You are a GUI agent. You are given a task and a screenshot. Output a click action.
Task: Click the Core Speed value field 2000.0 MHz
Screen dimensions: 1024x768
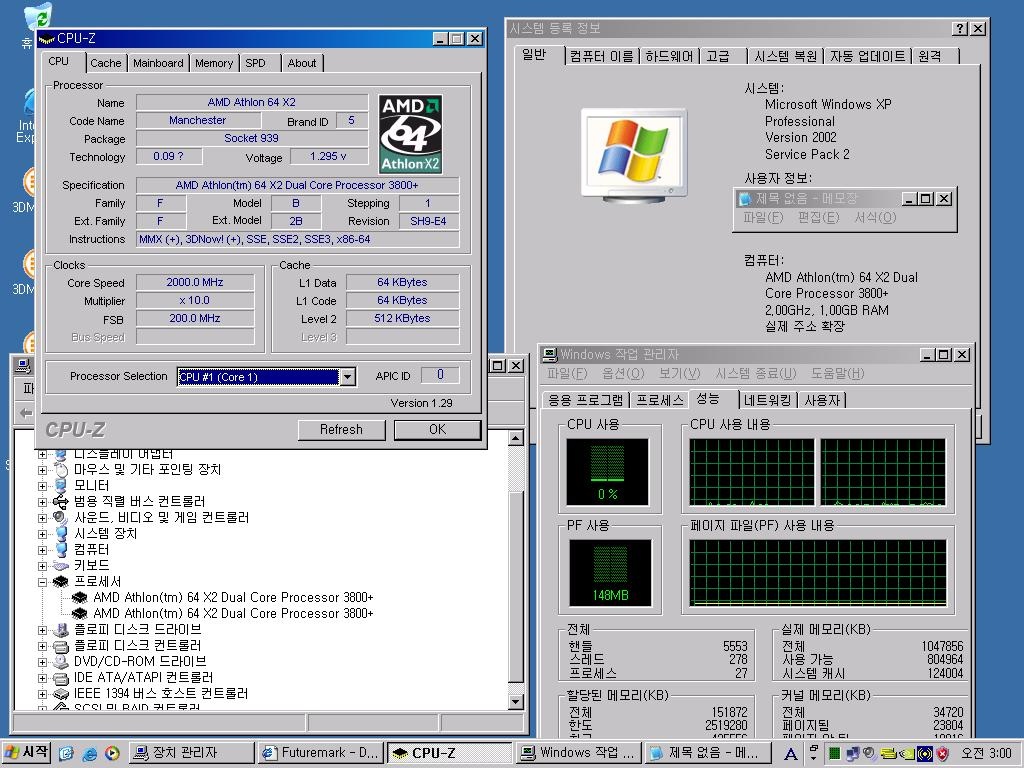195,282
